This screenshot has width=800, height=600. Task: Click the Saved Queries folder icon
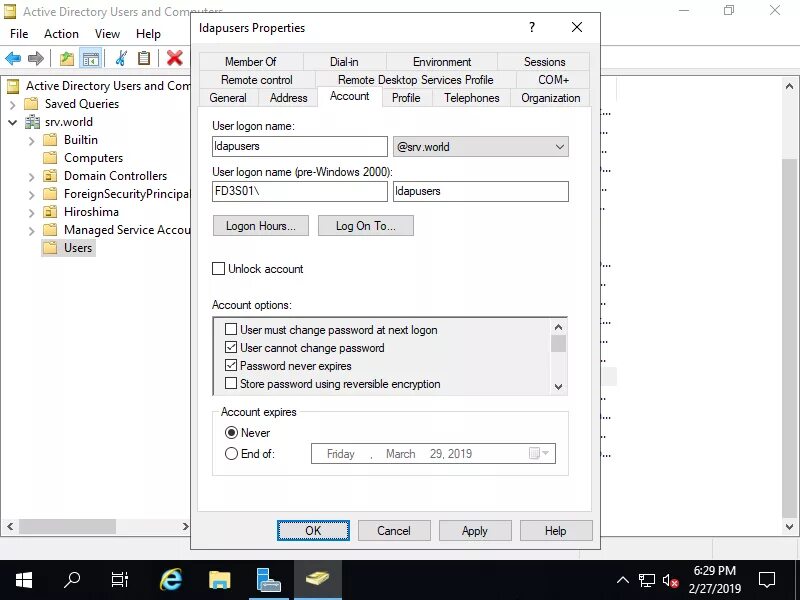click(32, 104)
